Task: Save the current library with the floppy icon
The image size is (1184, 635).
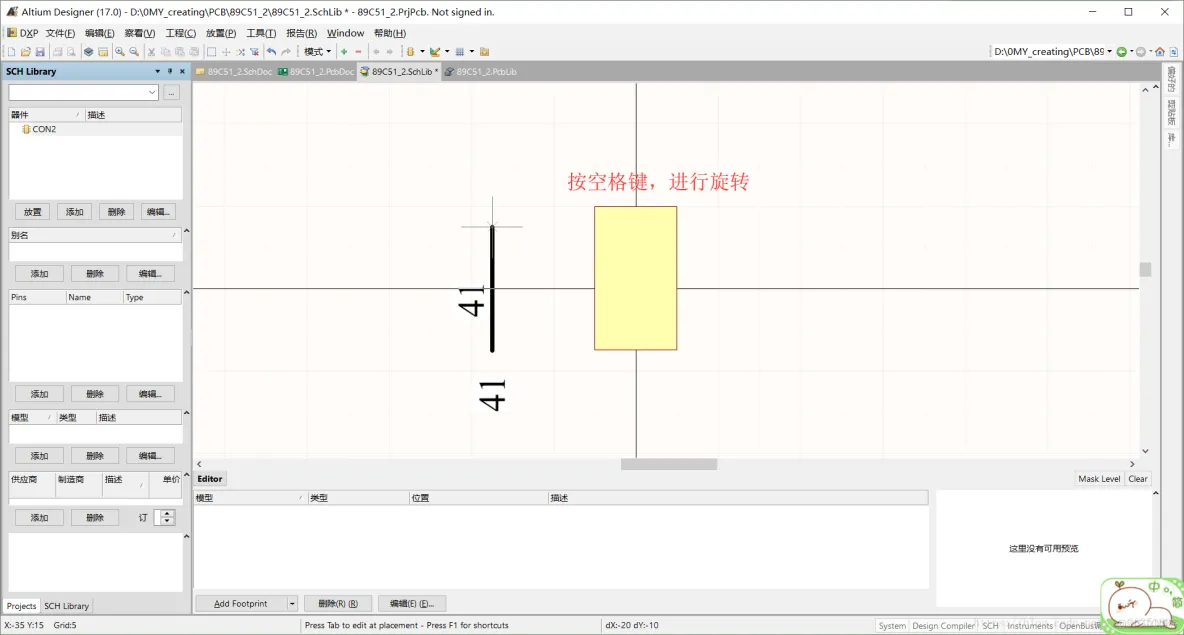Action: pos(40,52)
